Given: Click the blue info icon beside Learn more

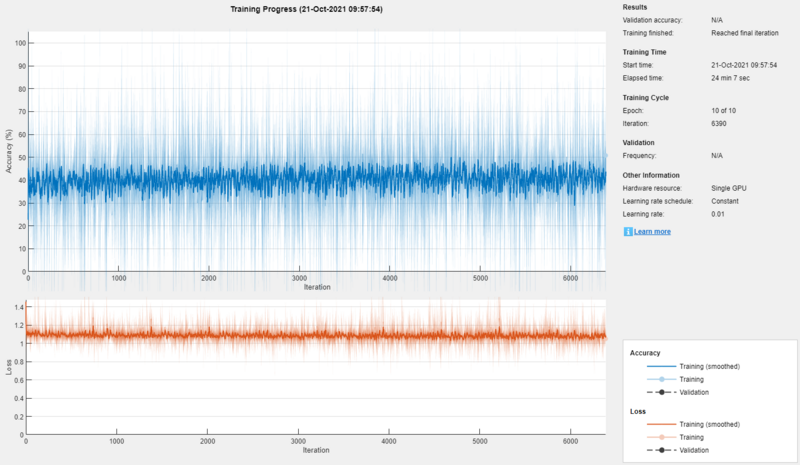Looking at the screenshot, I should coord(627,231).
